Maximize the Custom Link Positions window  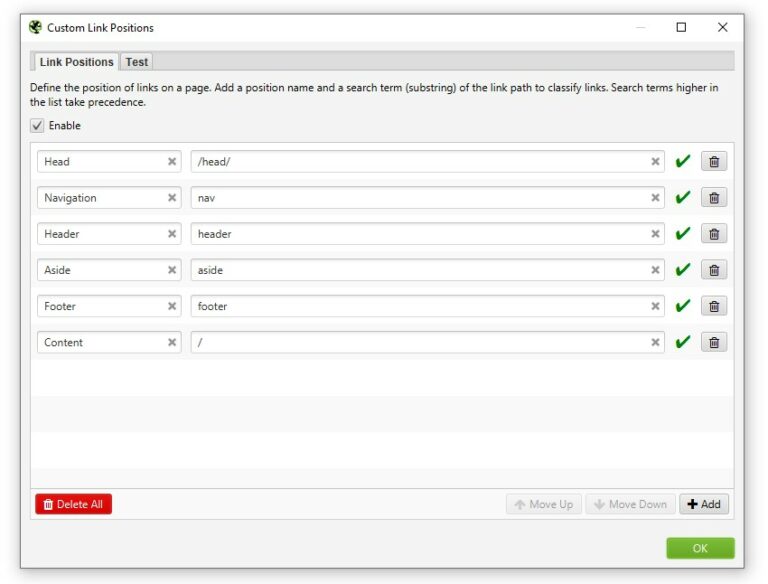pyautogui.click(x=681, y=28)
